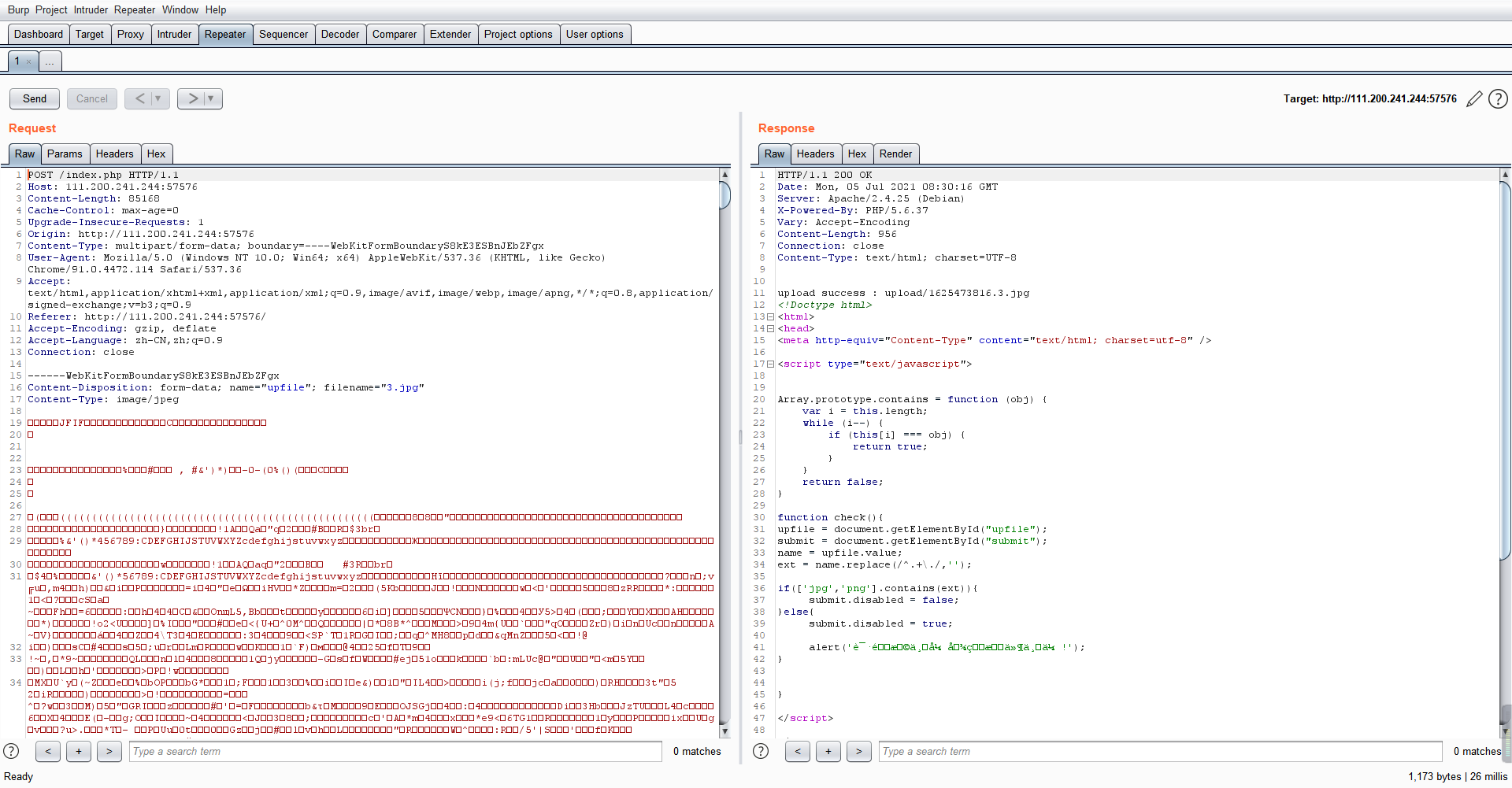Screen dimensions: 1512x788
Task: Go to next match in response search
Action: tap(858, 751)
